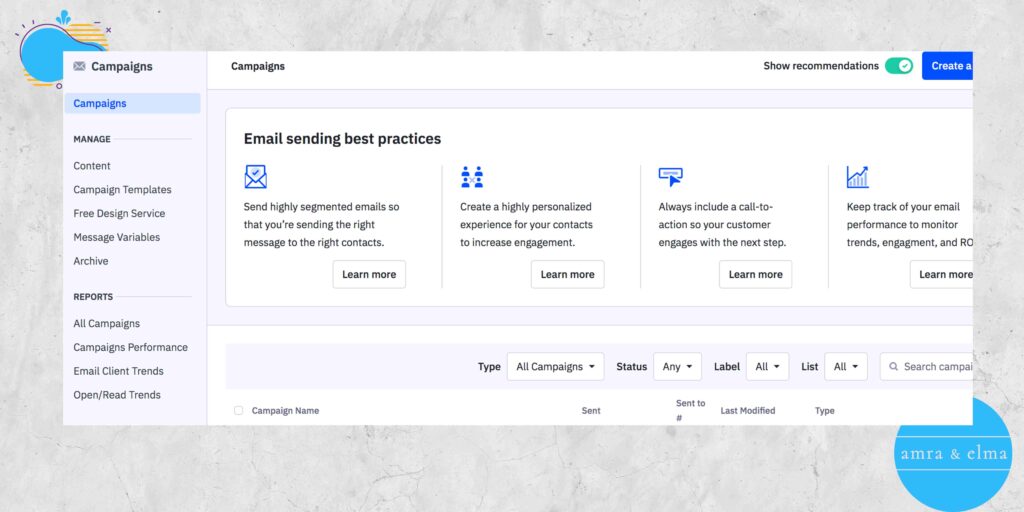Click the blue Create a campaign button
Image resolution: width=1024 pixels, height=512 pixels.
[947, 66]
